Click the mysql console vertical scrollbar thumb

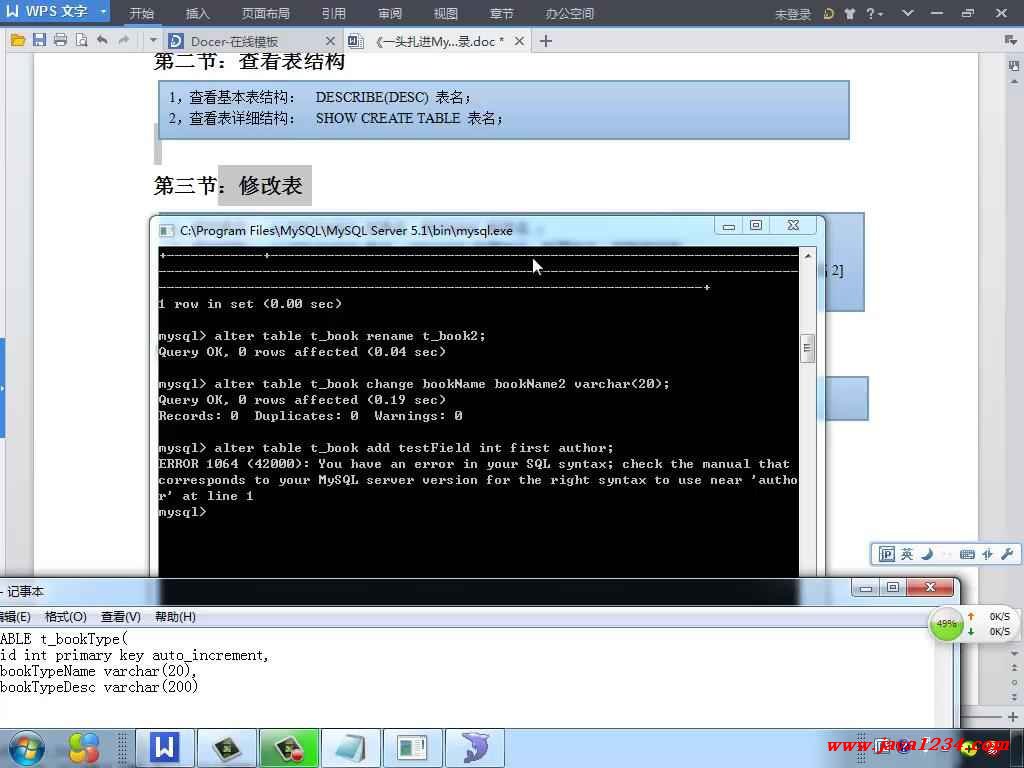(808, 348)
